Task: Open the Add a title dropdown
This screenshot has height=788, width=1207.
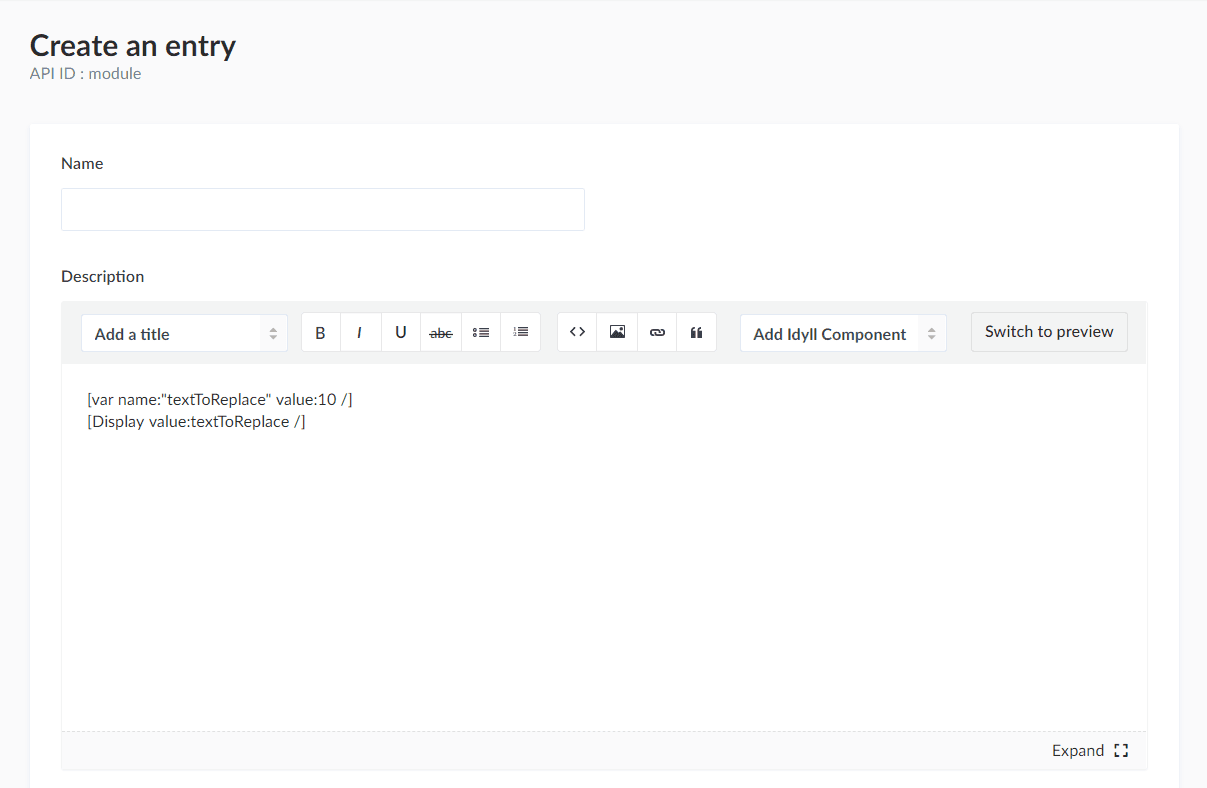Action: point(184,333)
